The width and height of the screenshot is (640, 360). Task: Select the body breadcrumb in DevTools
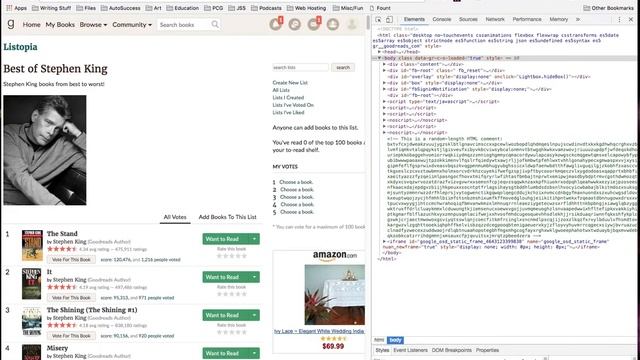(395, 340)
